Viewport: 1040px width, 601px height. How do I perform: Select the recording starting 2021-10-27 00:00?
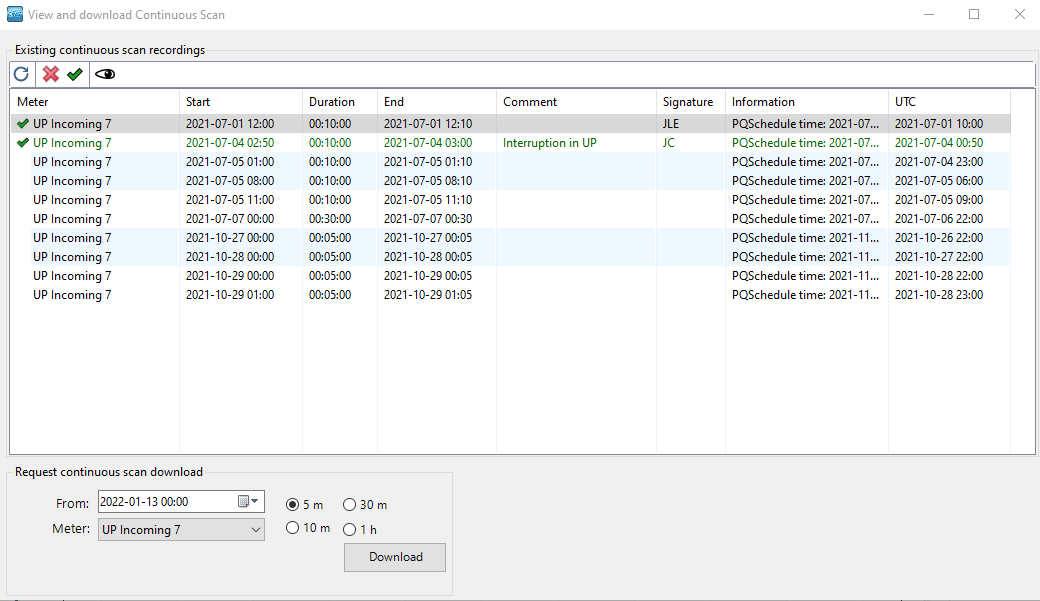[x=511, y=237]
